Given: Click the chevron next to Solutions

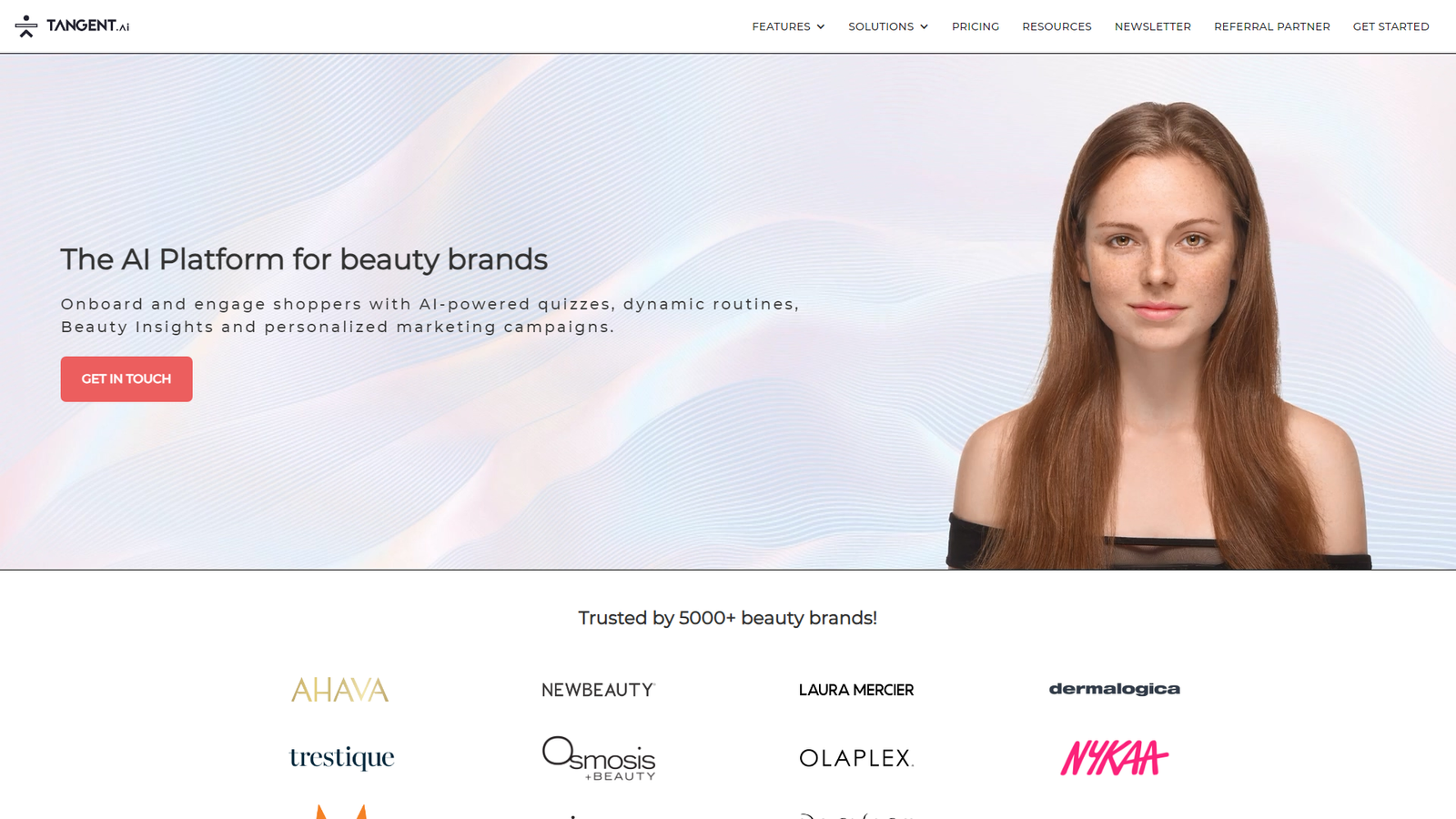Looking at the screenshot, I should pos(924,27).
